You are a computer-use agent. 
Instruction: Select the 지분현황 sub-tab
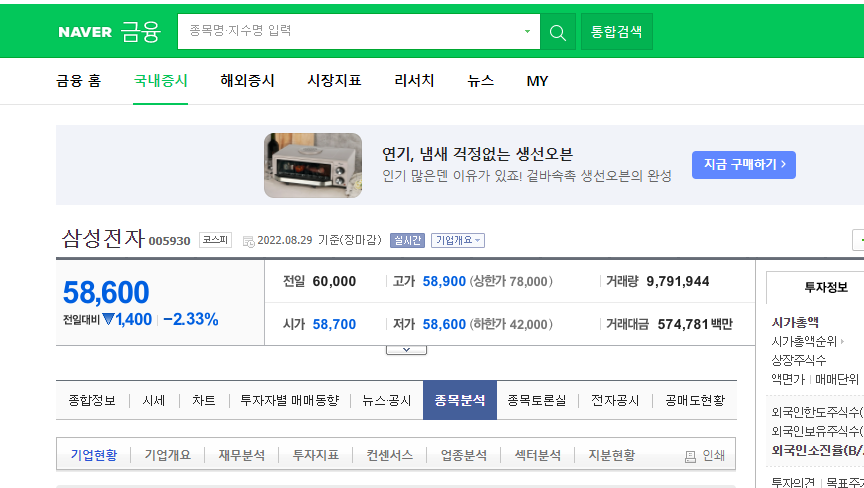tap(612, 456)
